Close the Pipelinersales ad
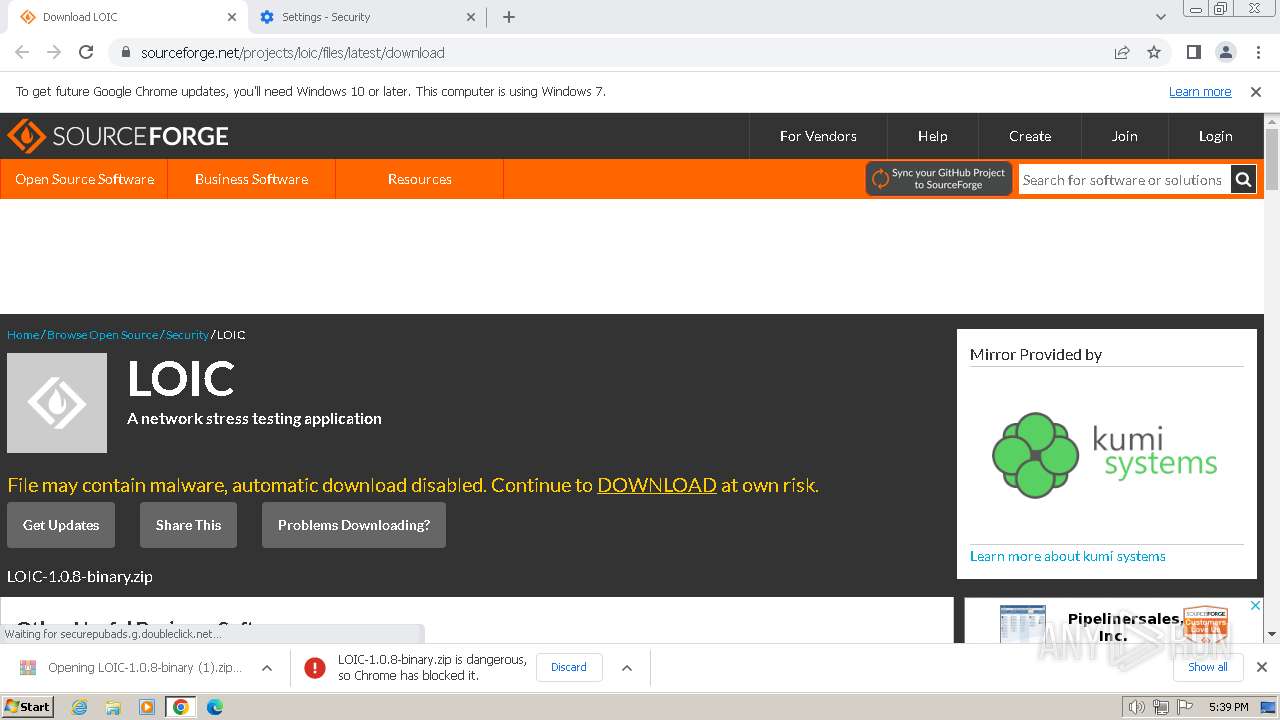This screenshot has width=1280, height=720. (x=1256, y=605)
